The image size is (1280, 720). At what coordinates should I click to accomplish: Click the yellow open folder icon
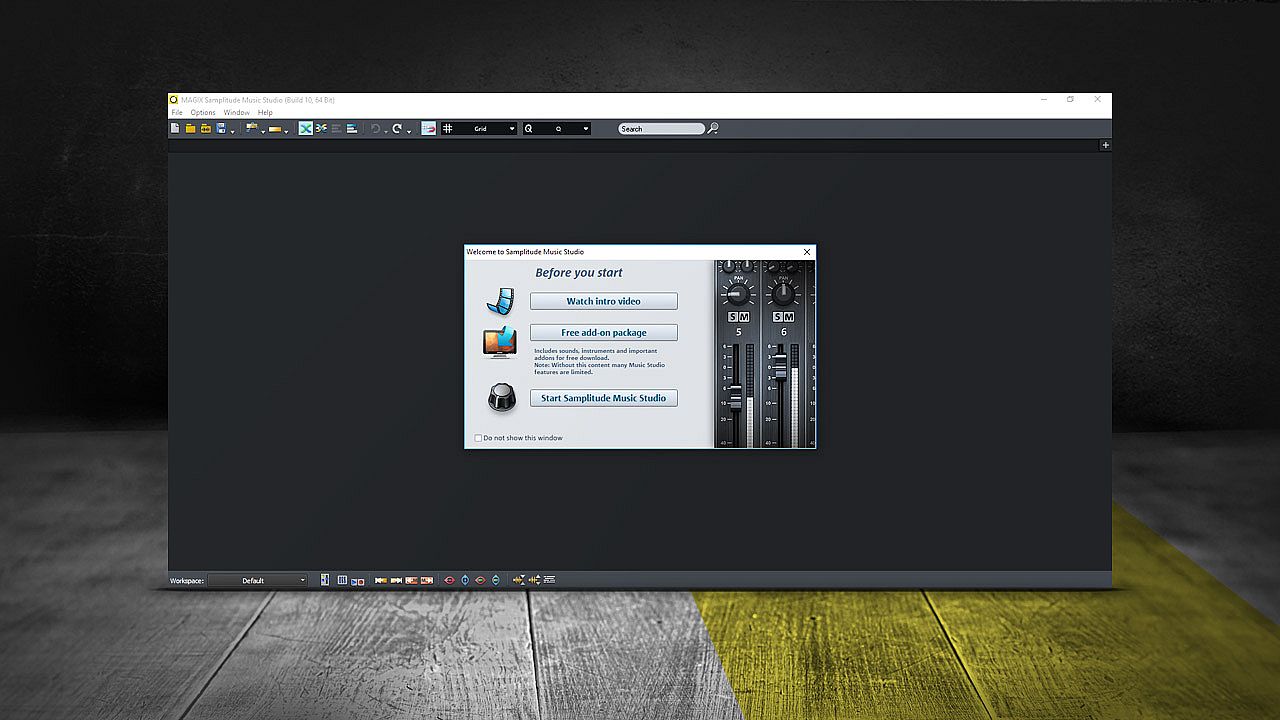tap(190, 129)
